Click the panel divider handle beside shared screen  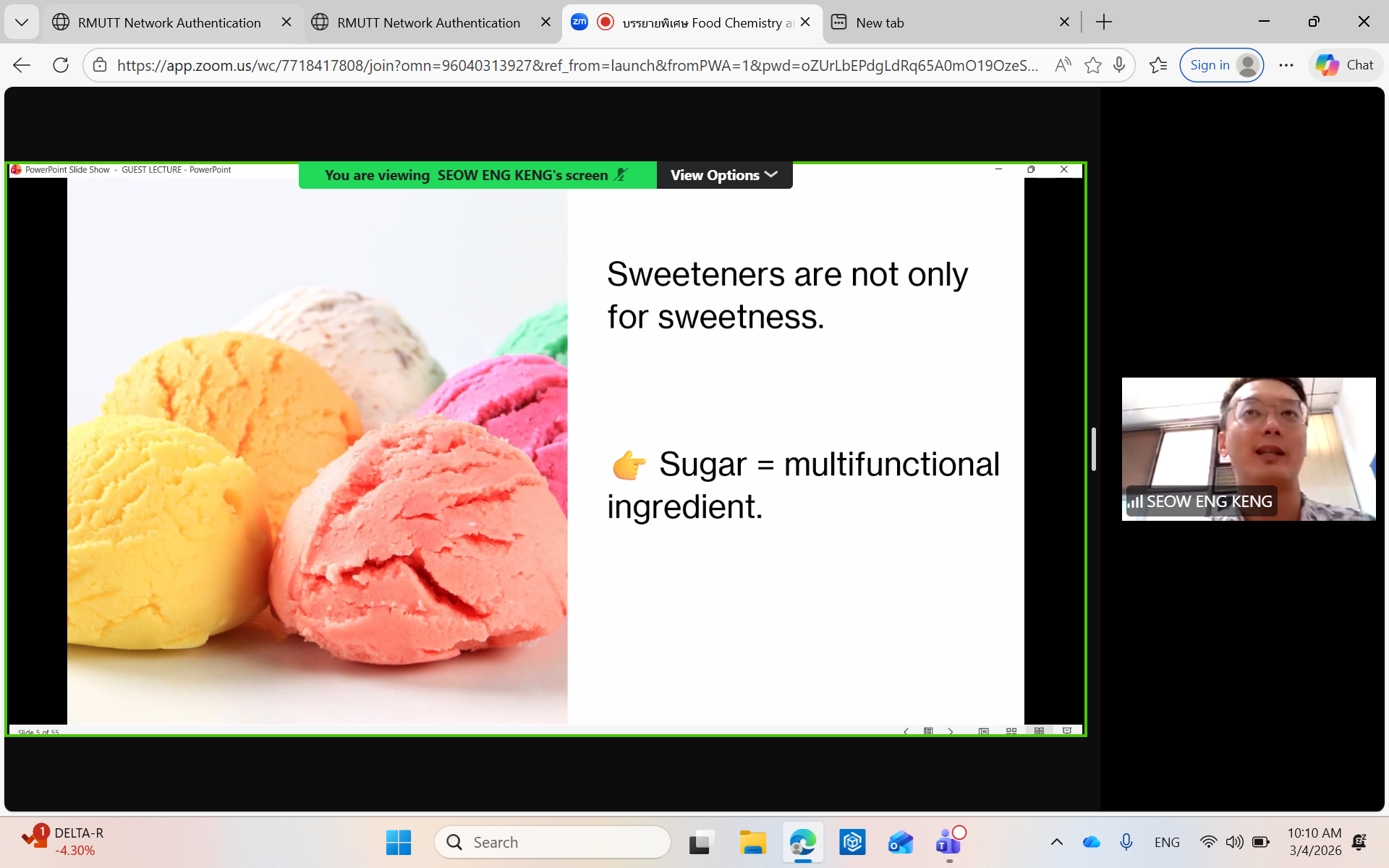(x=1093, y=449)
